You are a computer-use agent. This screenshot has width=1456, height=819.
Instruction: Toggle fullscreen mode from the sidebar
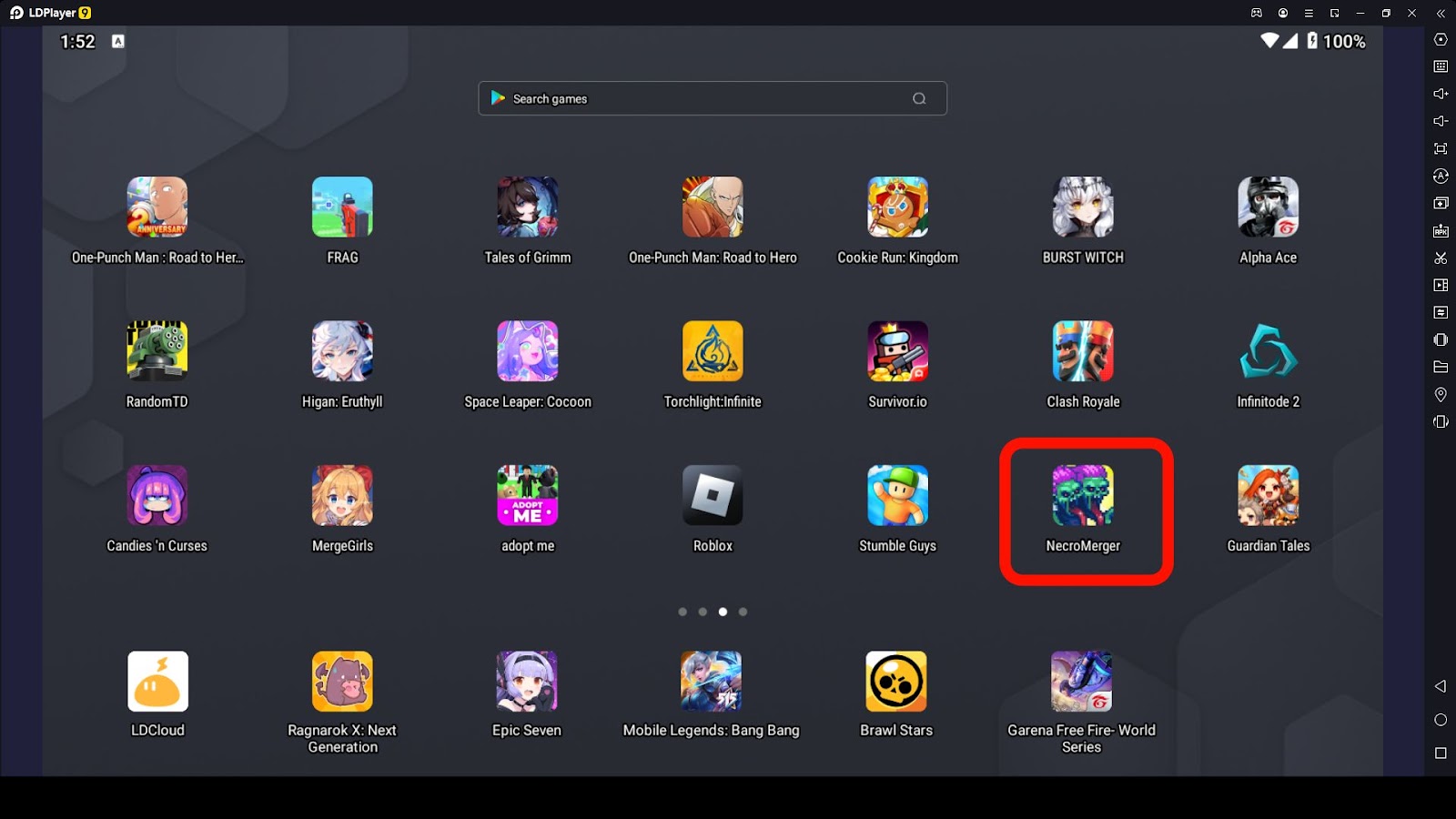[1441, 148]
